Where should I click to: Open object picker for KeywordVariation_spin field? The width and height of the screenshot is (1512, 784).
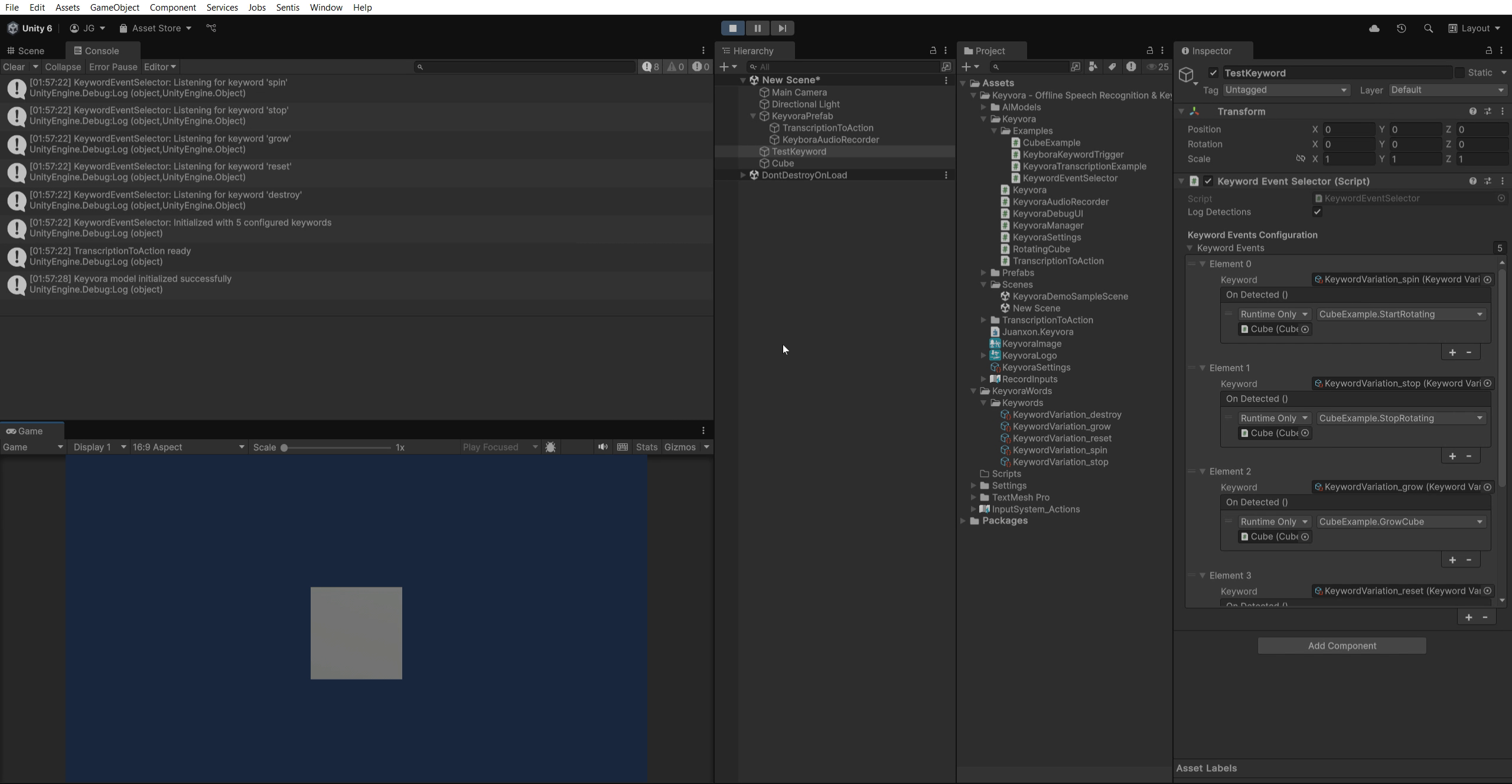1488,280
